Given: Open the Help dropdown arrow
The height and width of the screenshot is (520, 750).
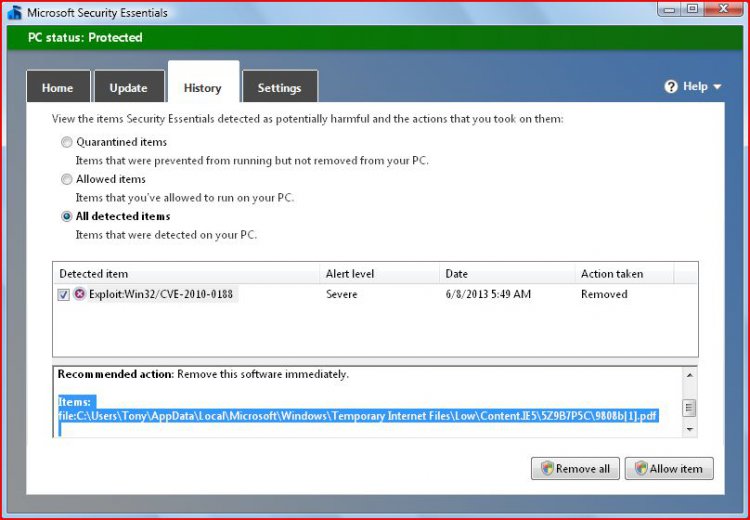Looking at the screenshot, I should (717, 87).
